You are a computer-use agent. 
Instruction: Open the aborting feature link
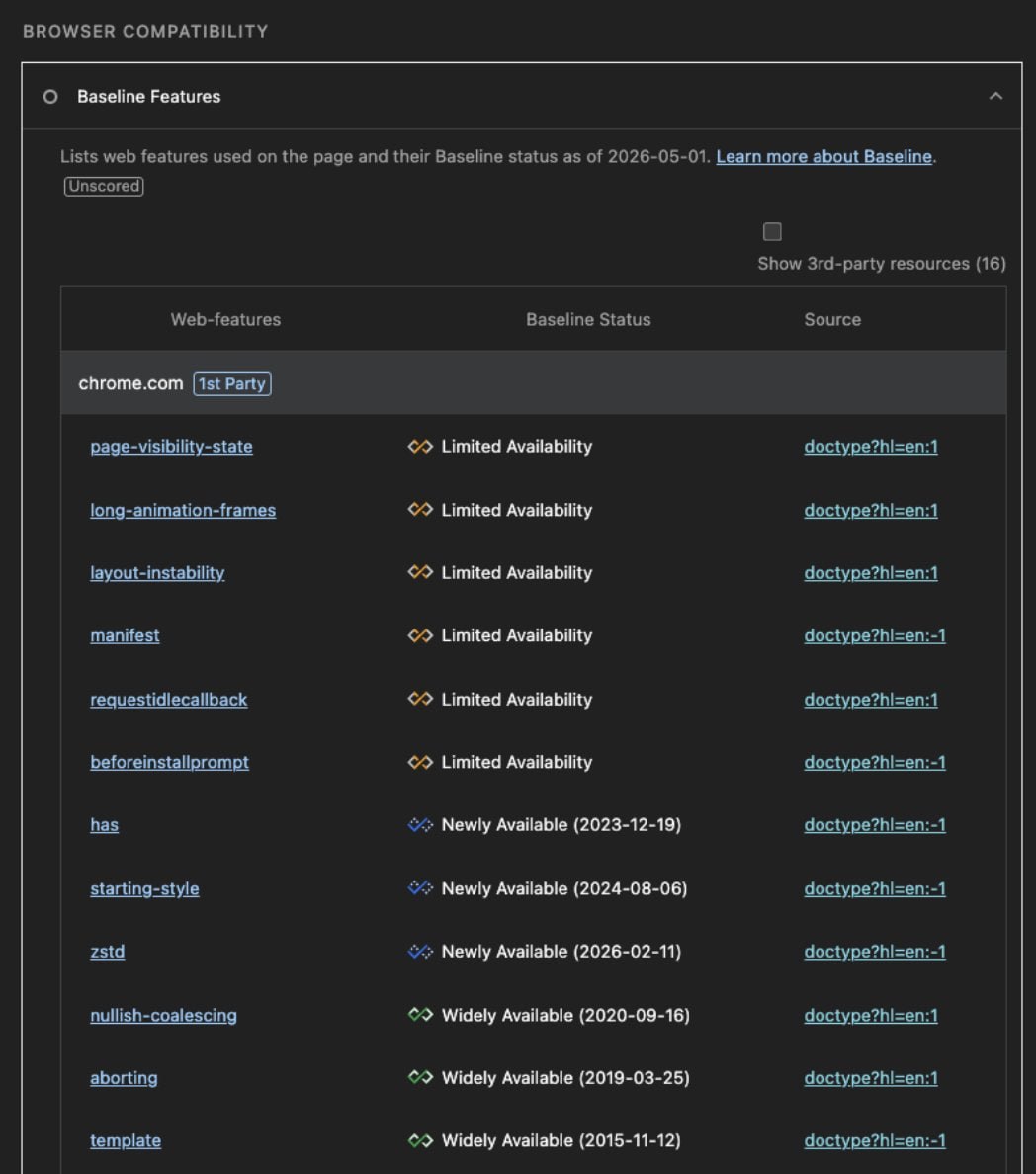(x=124, y=1078)
